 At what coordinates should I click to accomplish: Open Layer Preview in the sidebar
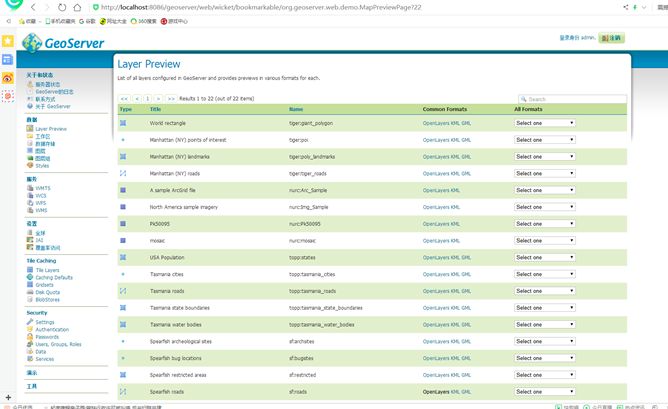(51, 129)
